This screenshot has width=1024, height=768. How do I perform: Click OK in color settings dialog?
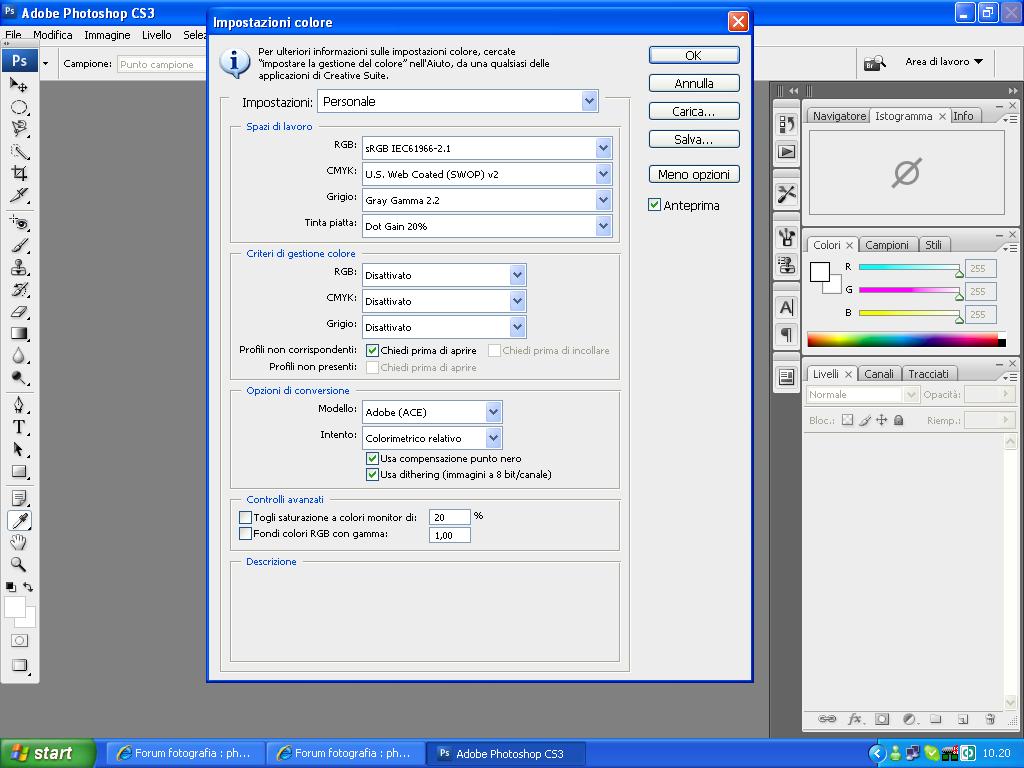click(x=694, y=56)
